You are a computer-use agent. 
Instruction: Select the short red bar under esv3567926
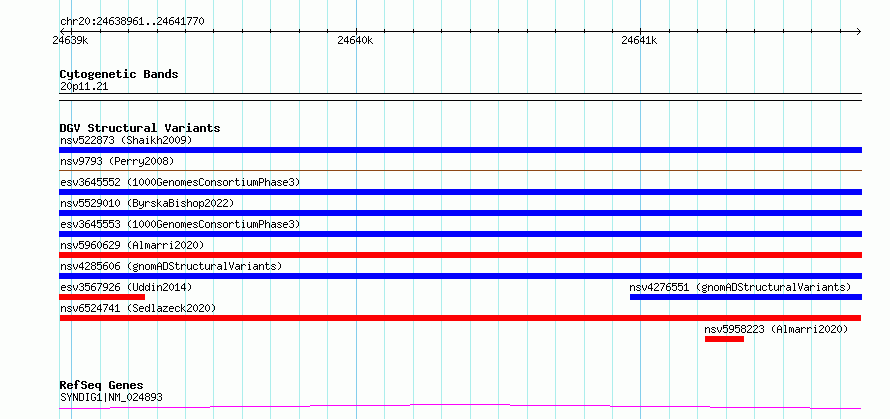click(102, 297)
